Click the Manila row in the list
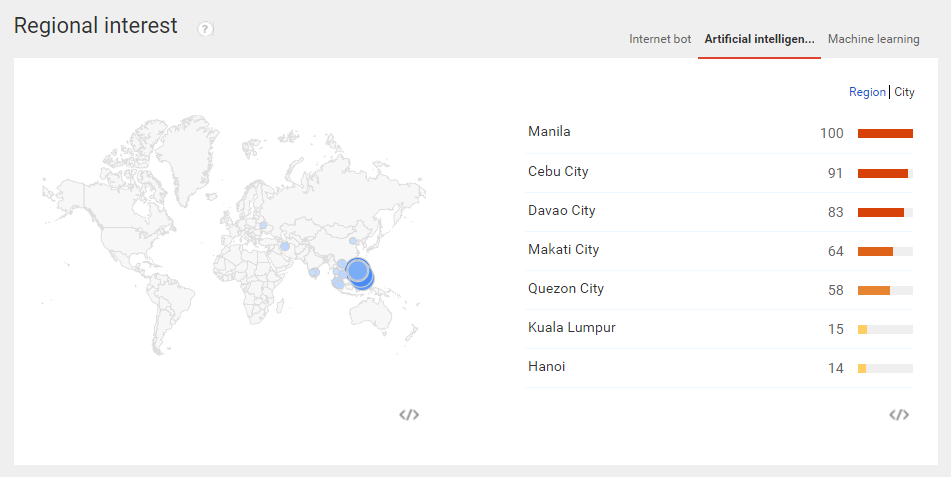 pyautogui.click(x=719, y=133)
